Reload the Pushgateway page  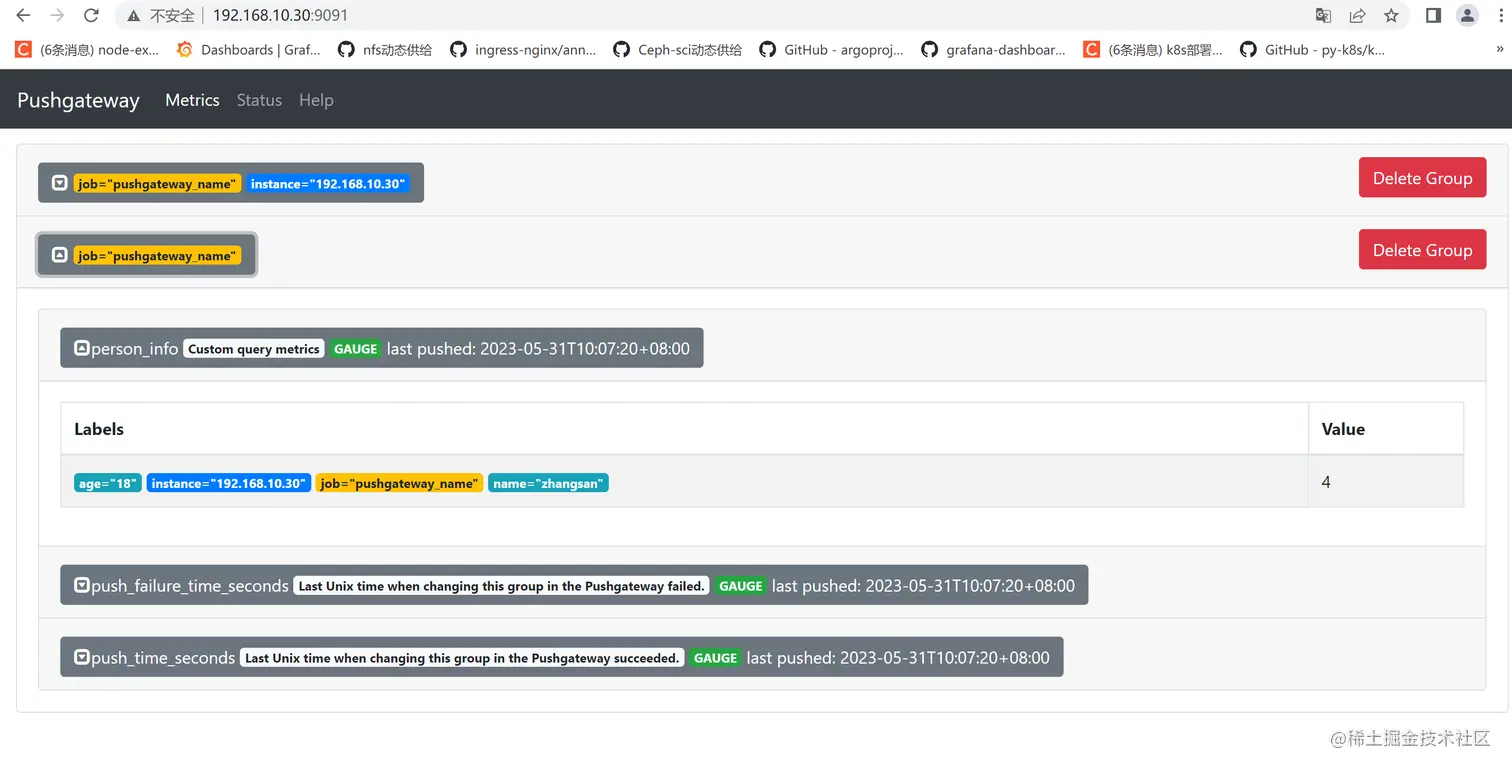[x=91, y=15]
